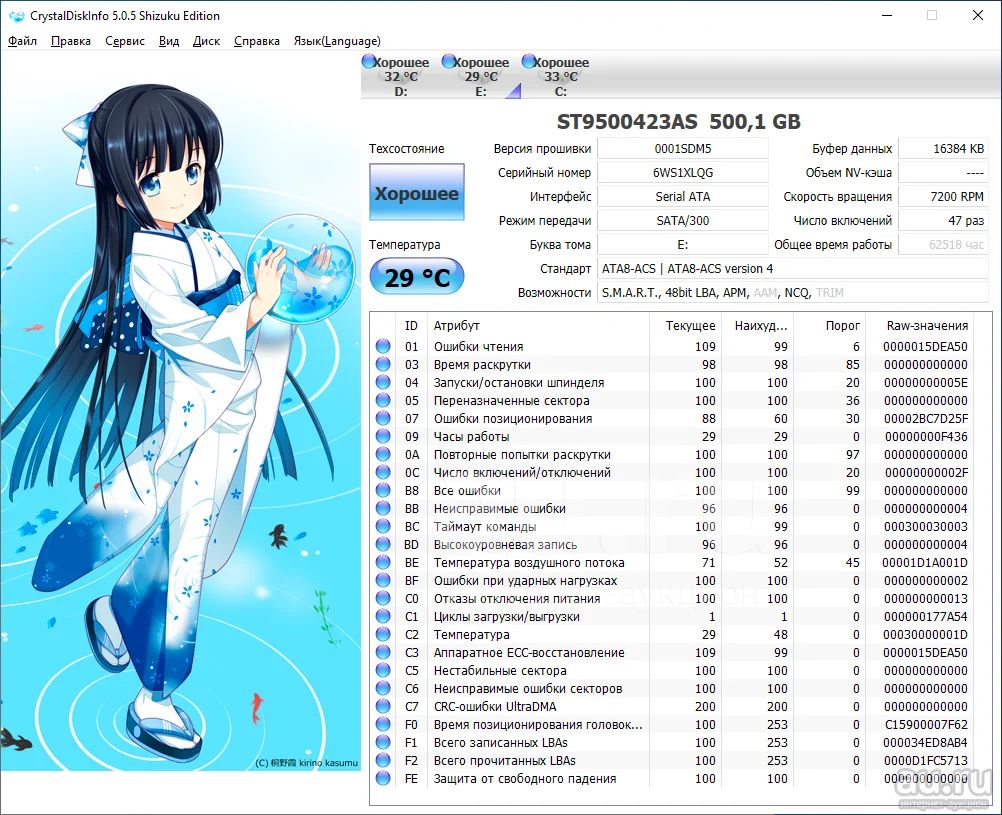
Task: Click status orb for attribute FE row
Action: point(383,779)
